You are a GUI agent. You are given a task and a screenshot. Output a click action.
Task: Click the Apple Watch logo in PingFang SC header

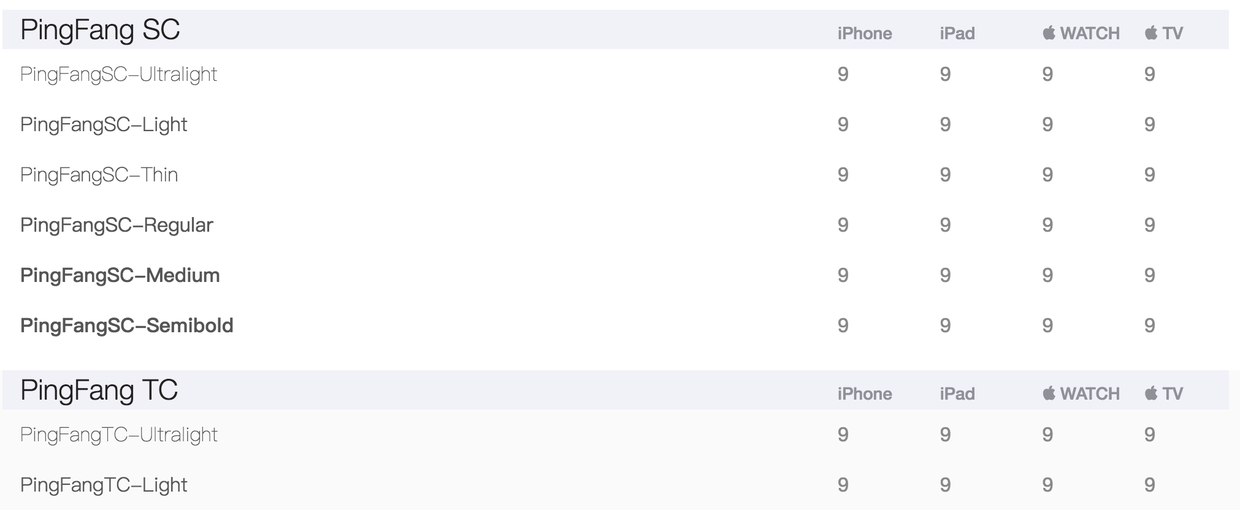tap(1049, 33)
